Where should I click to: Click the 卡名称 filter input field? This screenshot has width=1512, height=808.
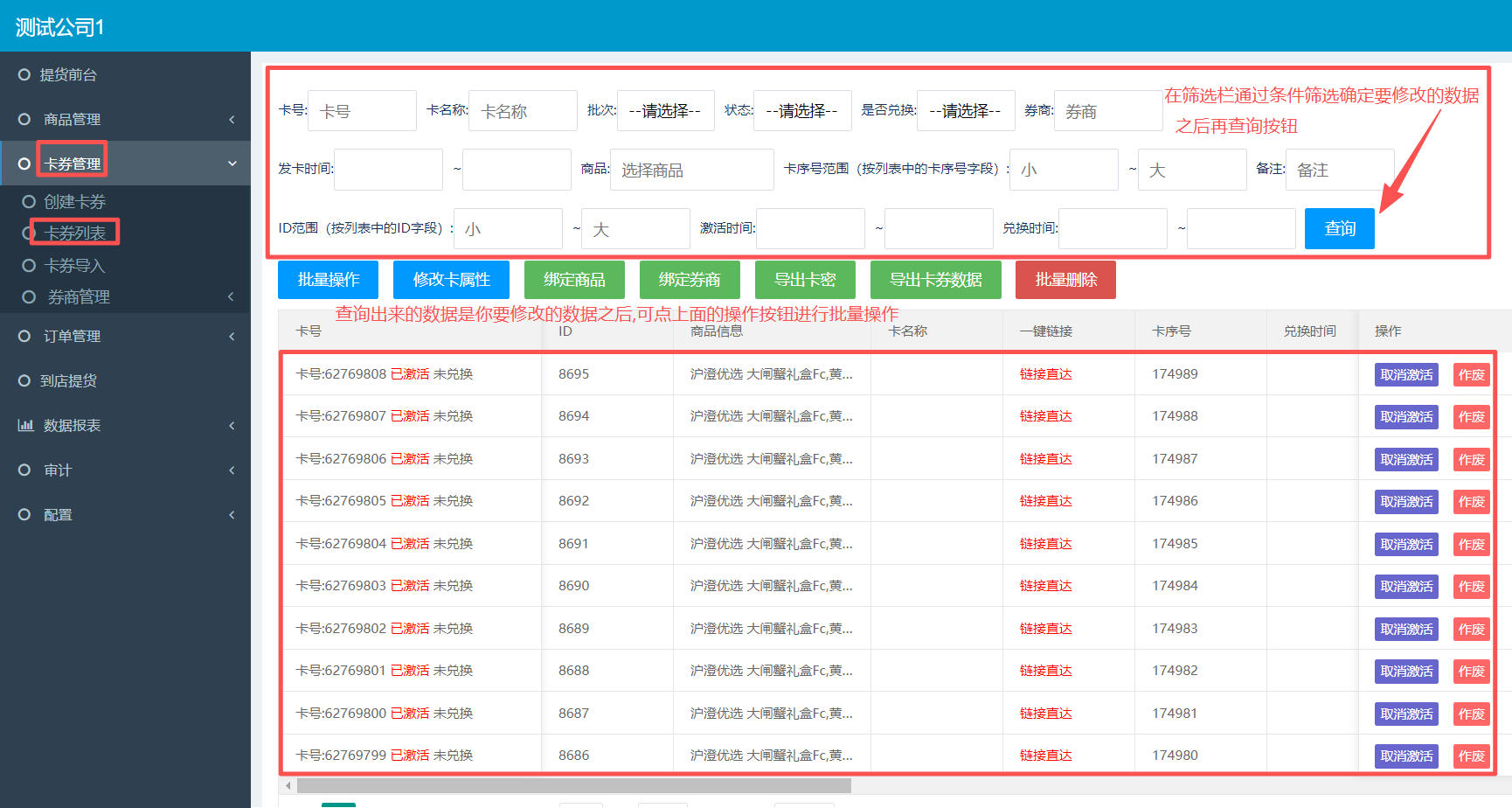(523, 111)
